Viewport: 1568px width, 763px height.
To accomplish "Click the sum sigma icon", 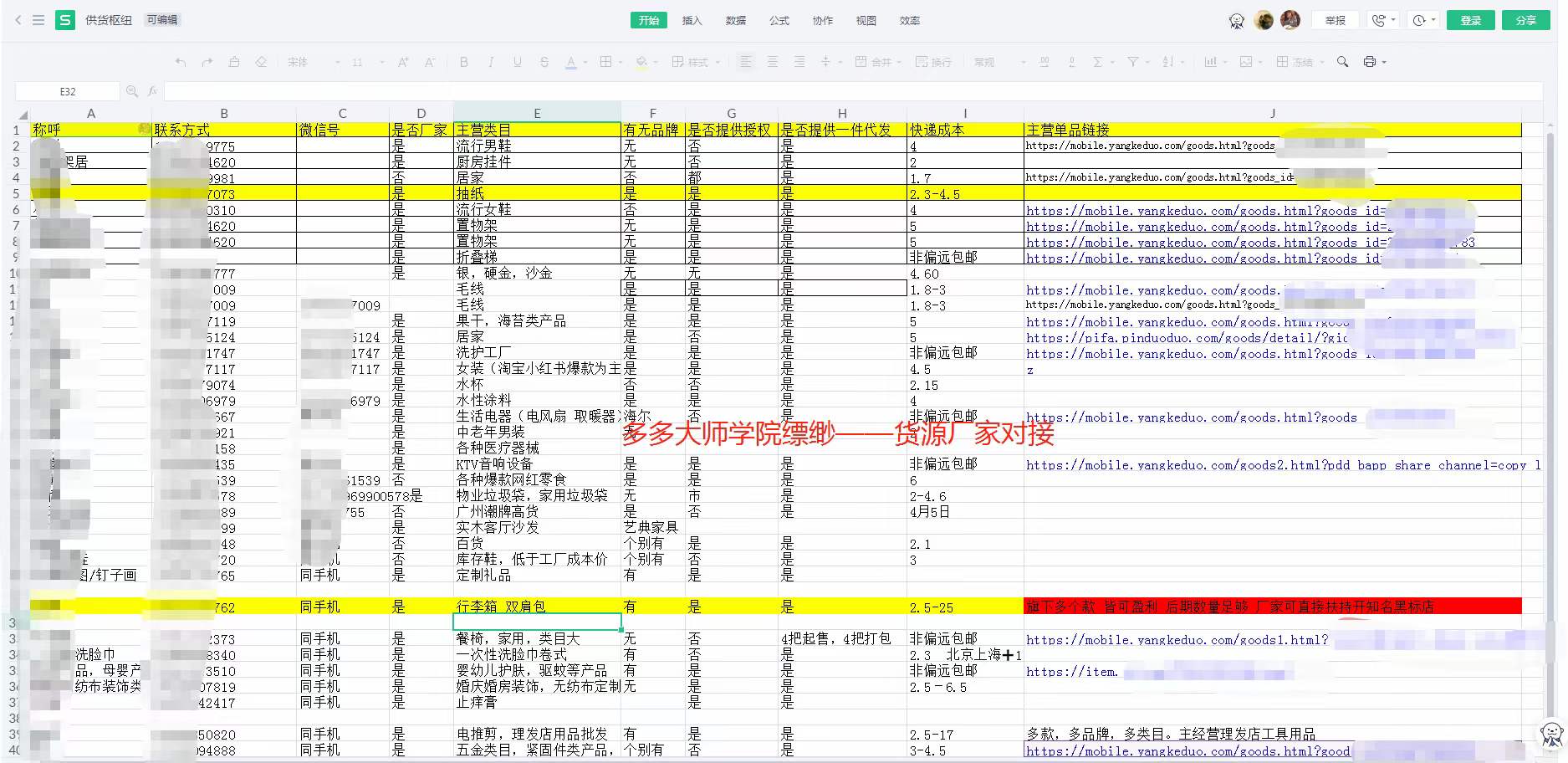I will 1098,62.
